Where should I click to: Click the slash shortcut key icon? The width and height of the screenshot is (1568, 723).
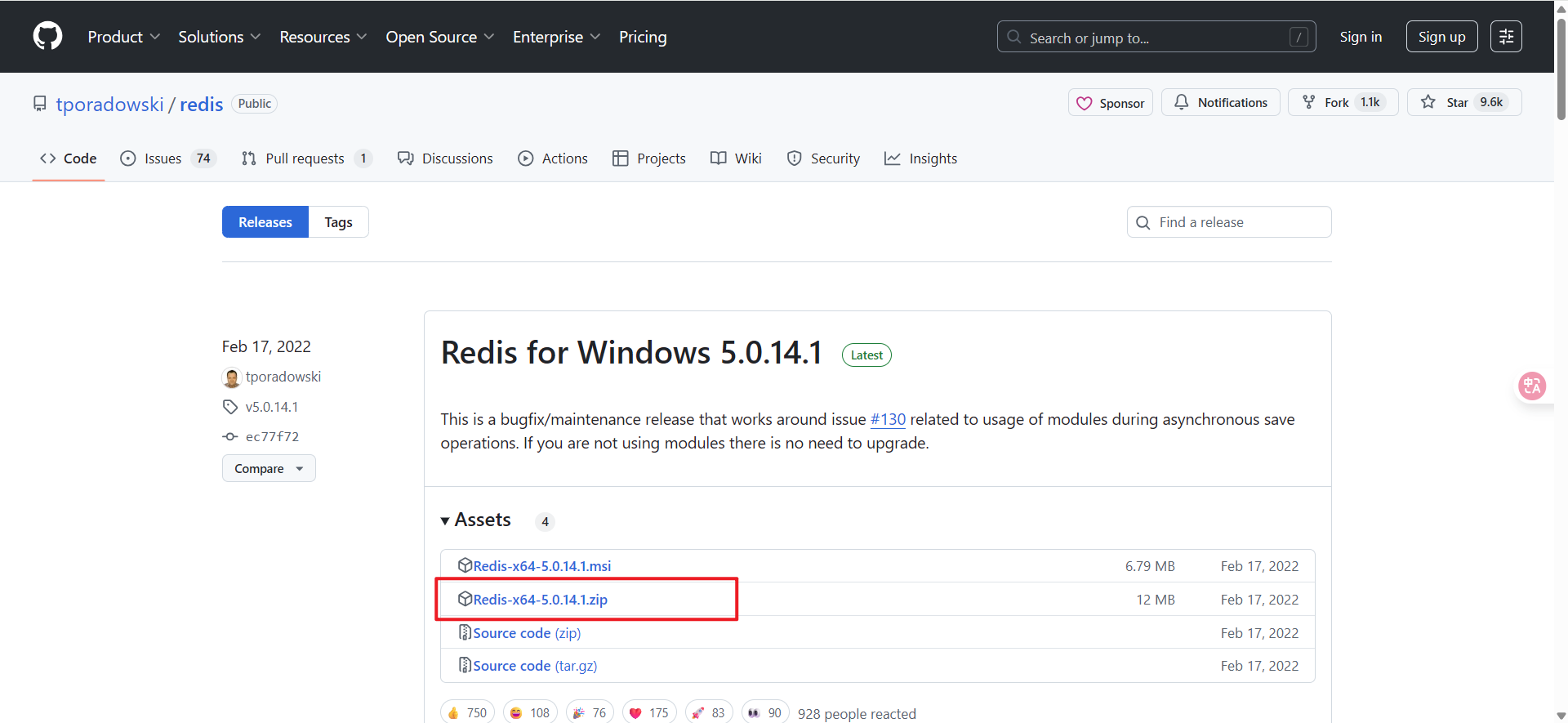point(1298,37)
